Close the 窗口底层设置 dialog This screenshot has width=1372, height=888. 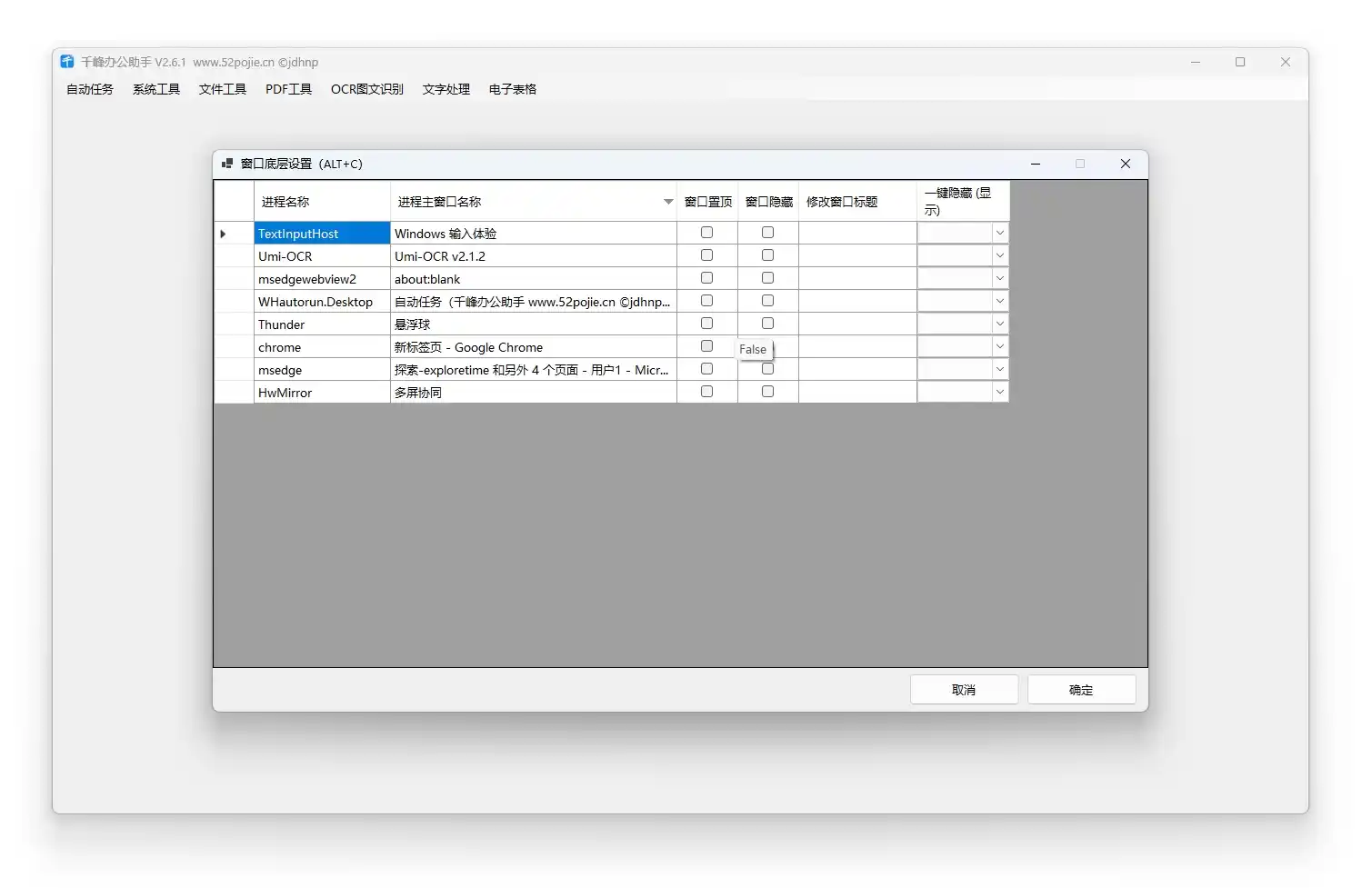pyautogui.click(x=1126, y=164)
